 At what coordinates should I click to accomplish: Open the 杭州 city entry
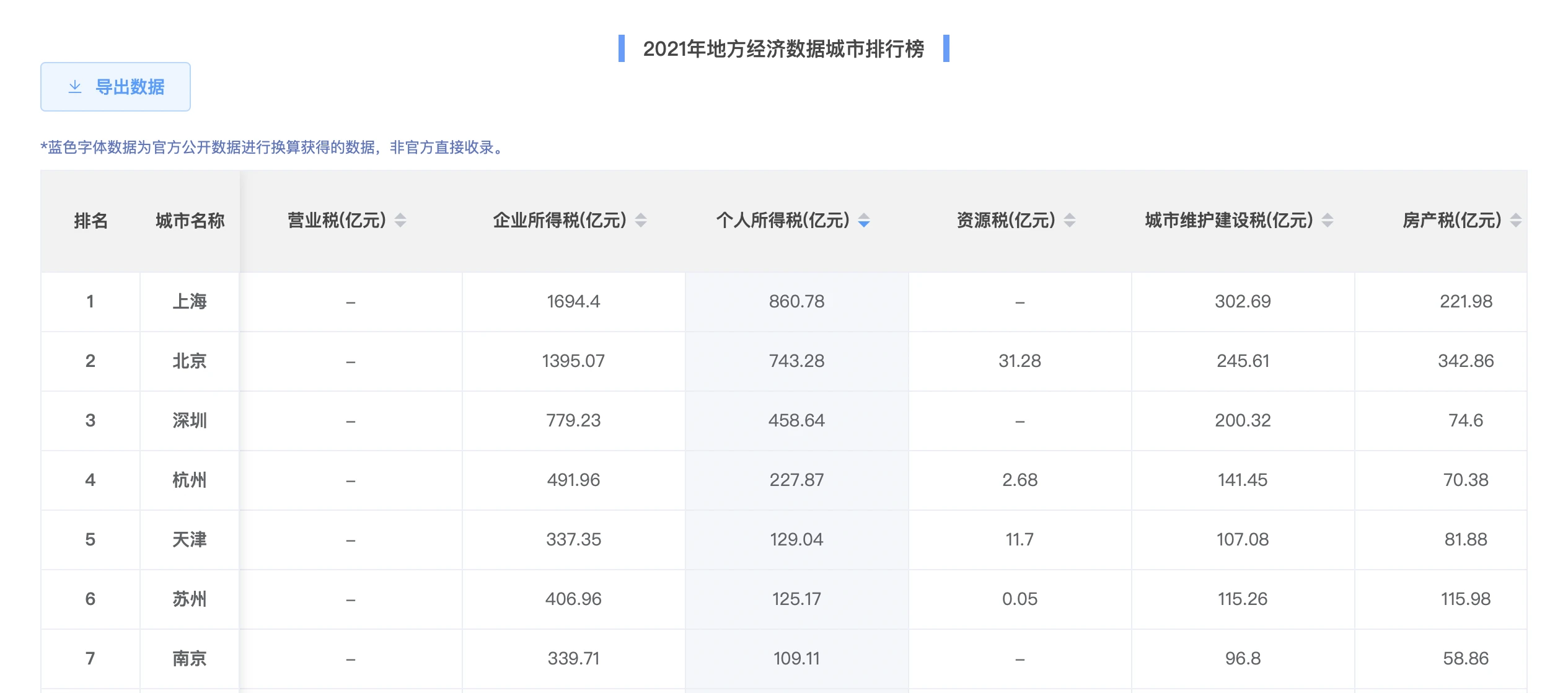coord(190,480)
